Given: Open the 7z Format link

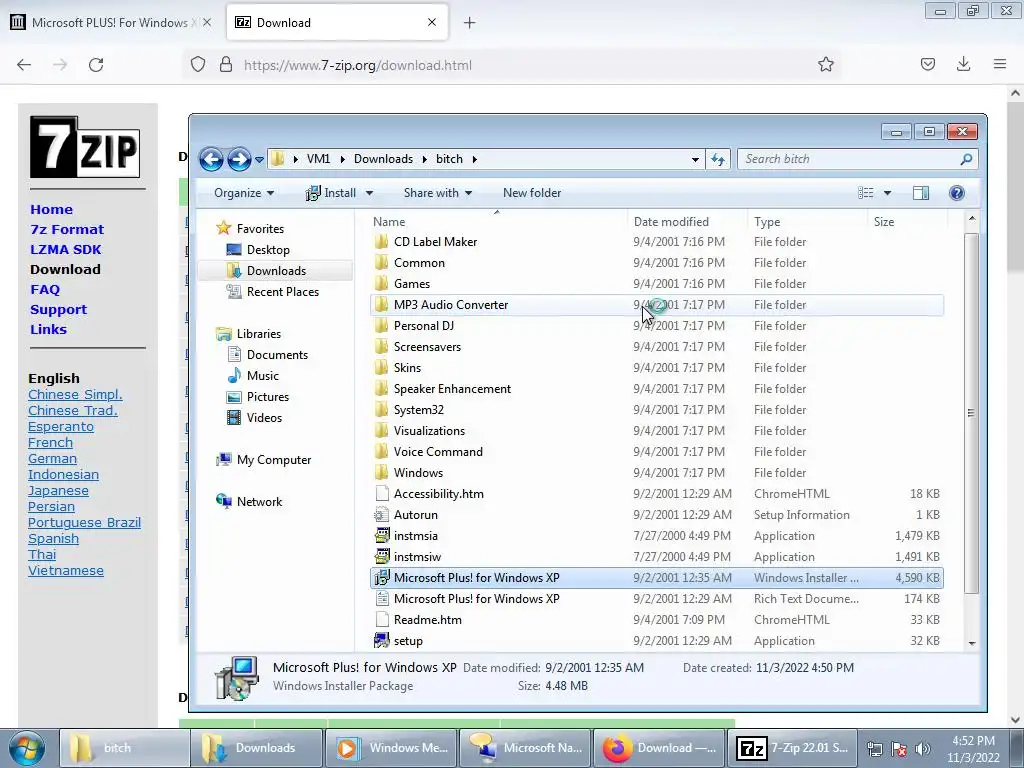Looking at the screenshot, I should pos(67,229).
